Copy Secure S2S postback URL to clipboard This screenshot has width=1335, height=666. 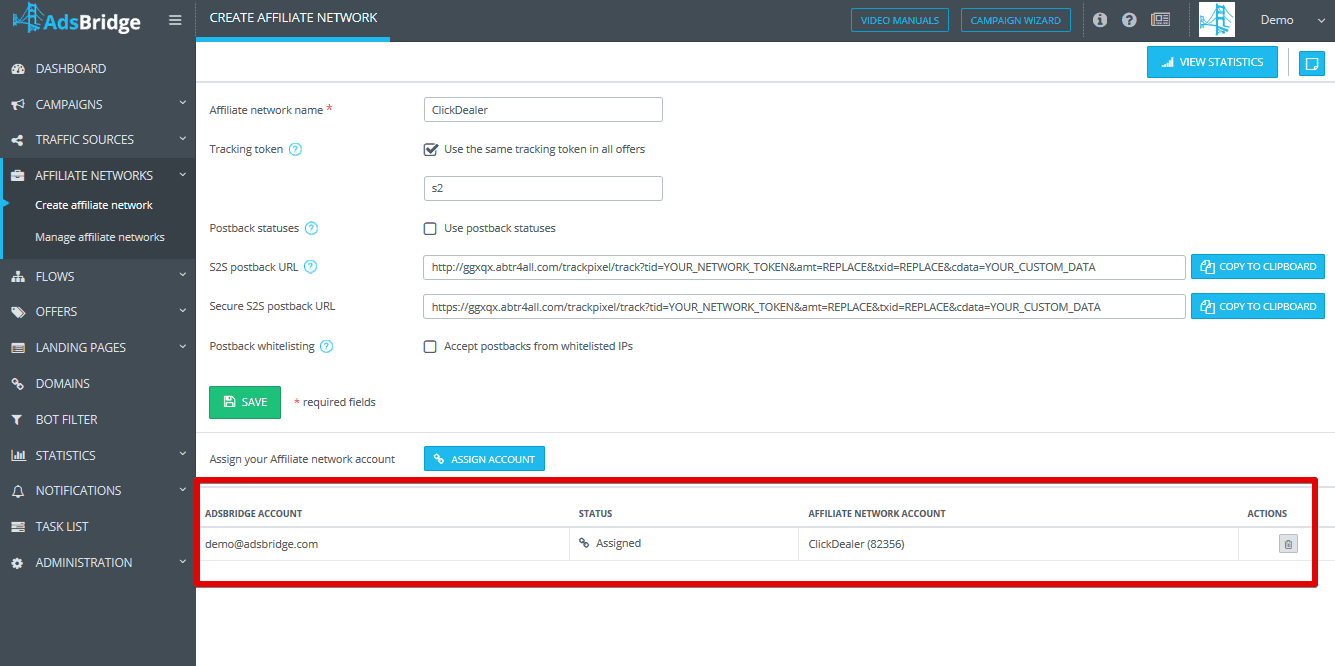tap(1258, 307)
